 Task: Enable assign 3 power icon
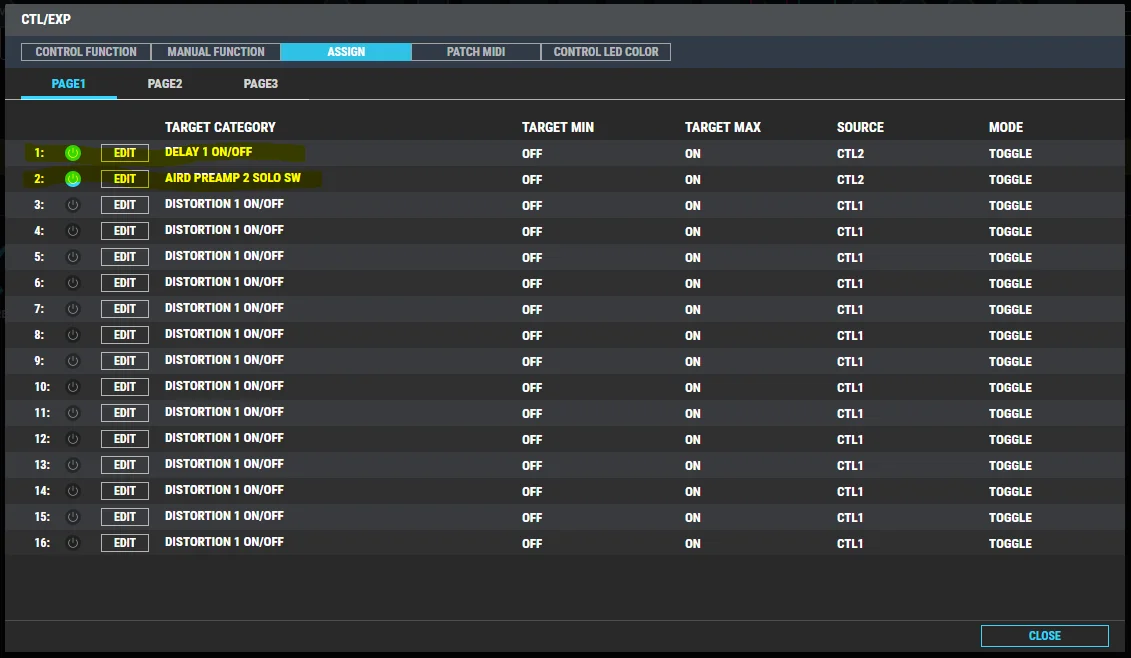click(72, 205)
